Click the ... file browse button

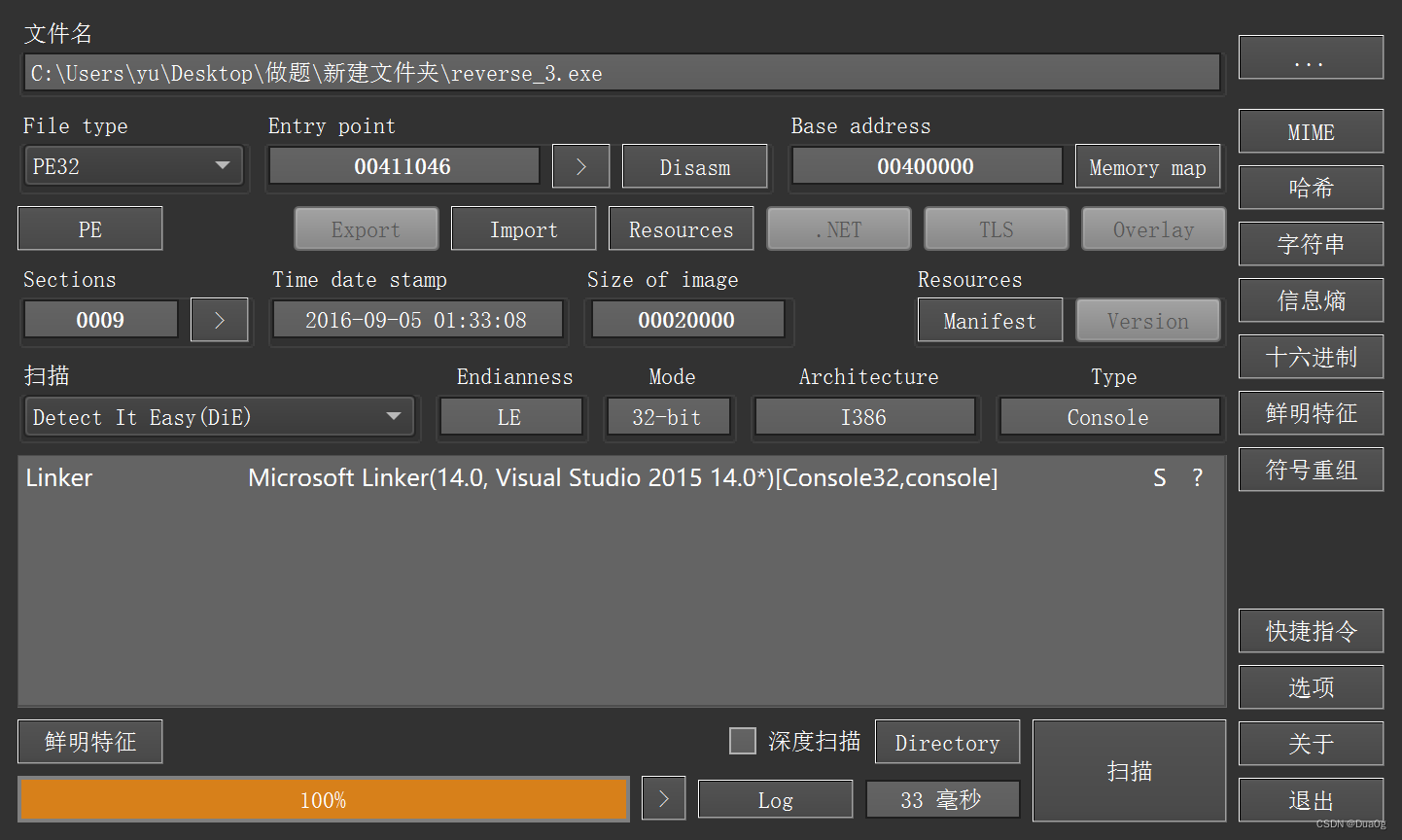pos(1310,57)
